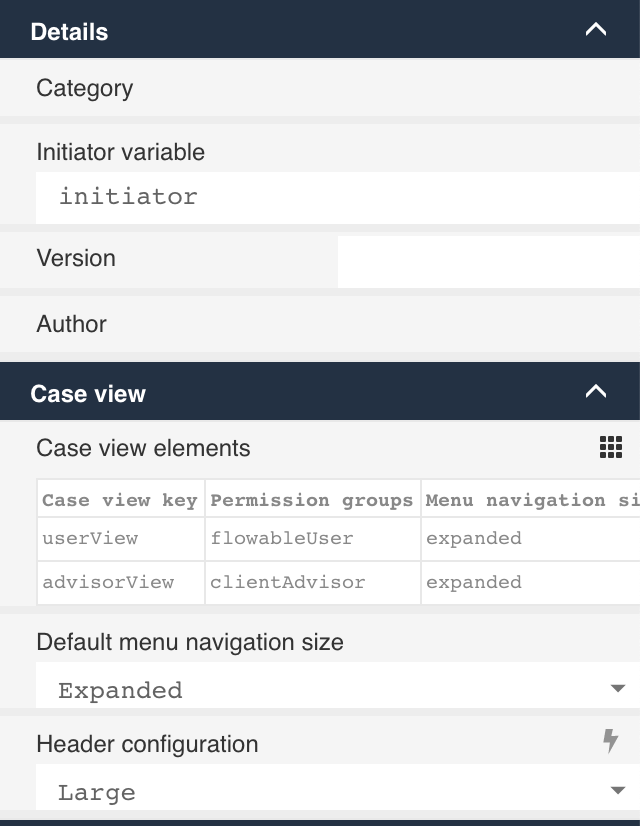
Task: Select the advisorView cell in the table
Action: click(x=120, y=582)
